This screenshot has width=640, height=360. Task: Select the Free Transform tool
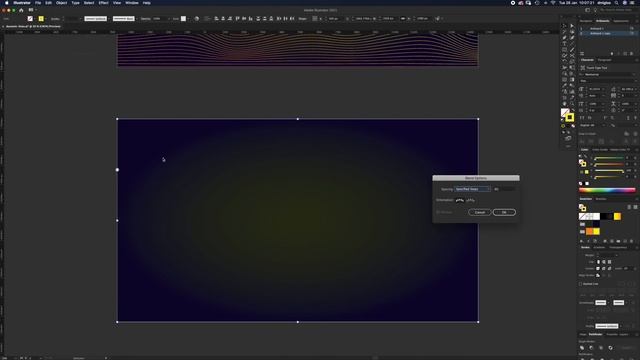(x=572, y=67)
